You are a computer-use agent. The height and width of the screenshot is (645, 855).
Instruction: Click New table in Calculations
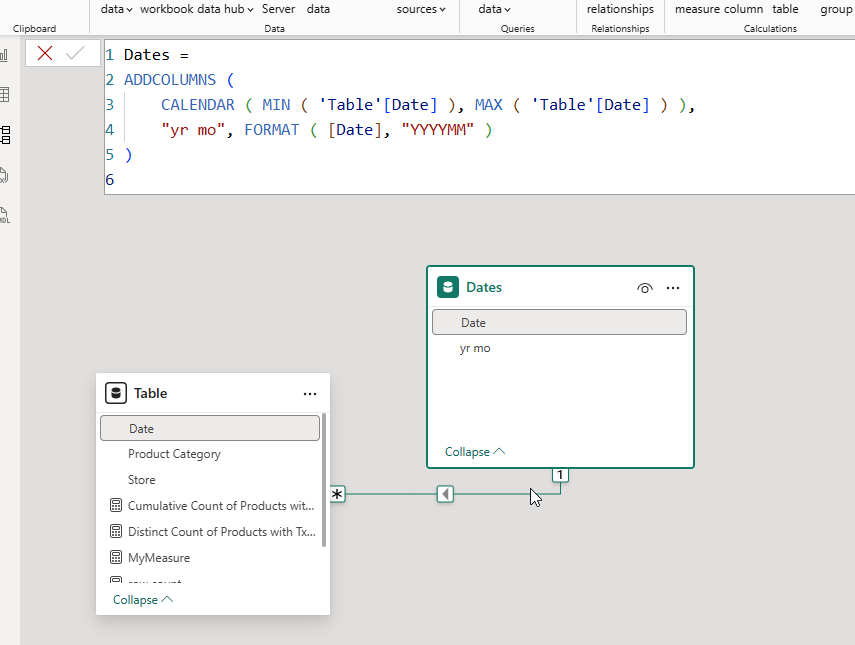[785, 9]
